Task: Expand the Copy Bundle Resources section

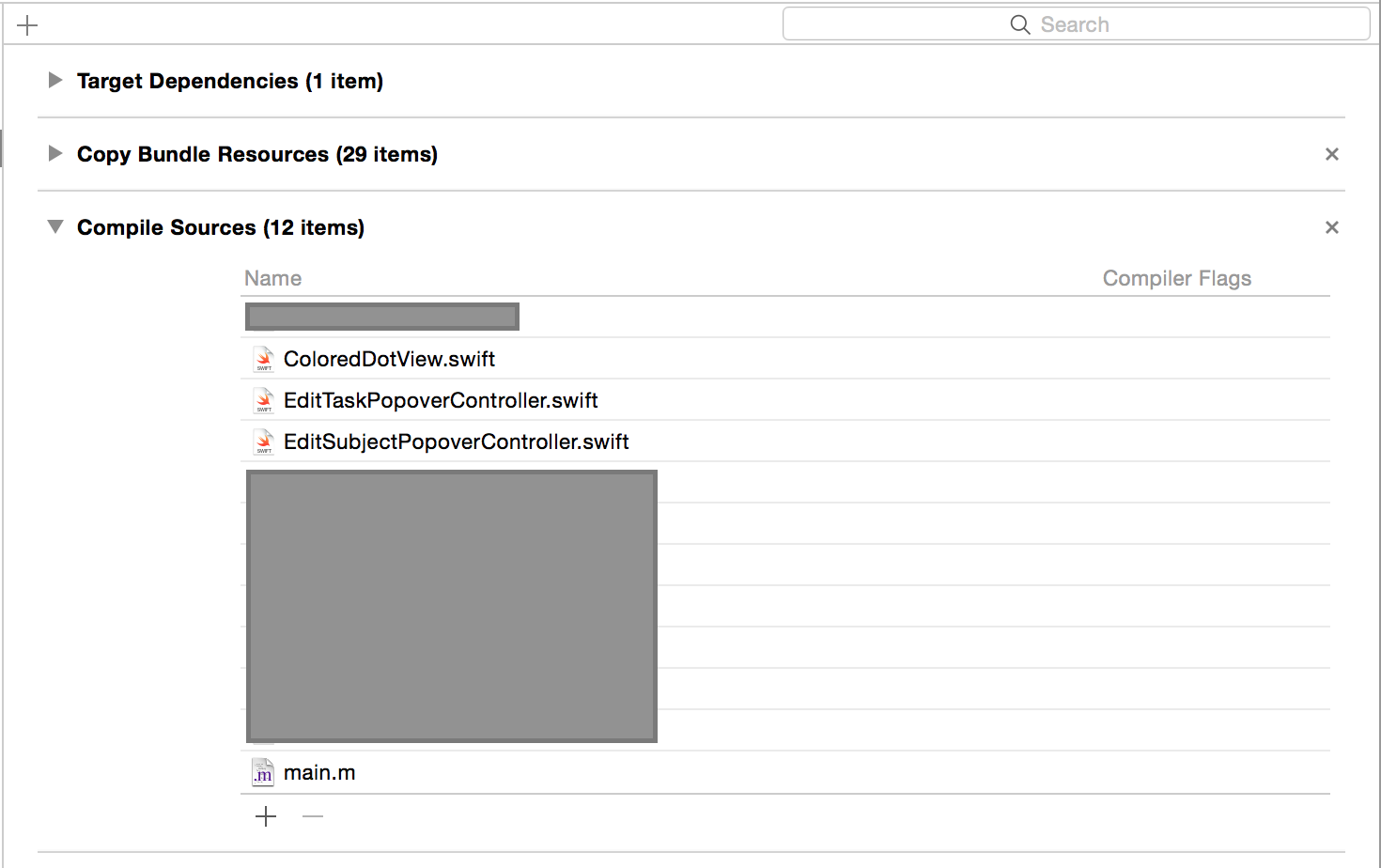Action: 55,154
